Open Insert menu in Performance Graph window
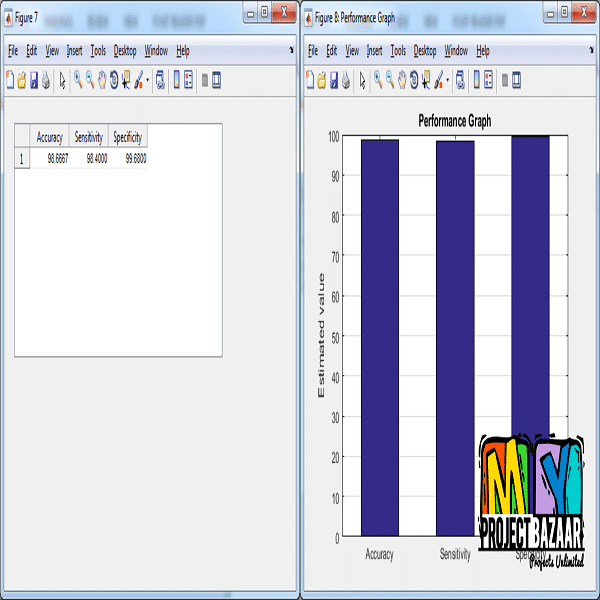The width and height of the screenshot is (600, 600). coord(375,50)
